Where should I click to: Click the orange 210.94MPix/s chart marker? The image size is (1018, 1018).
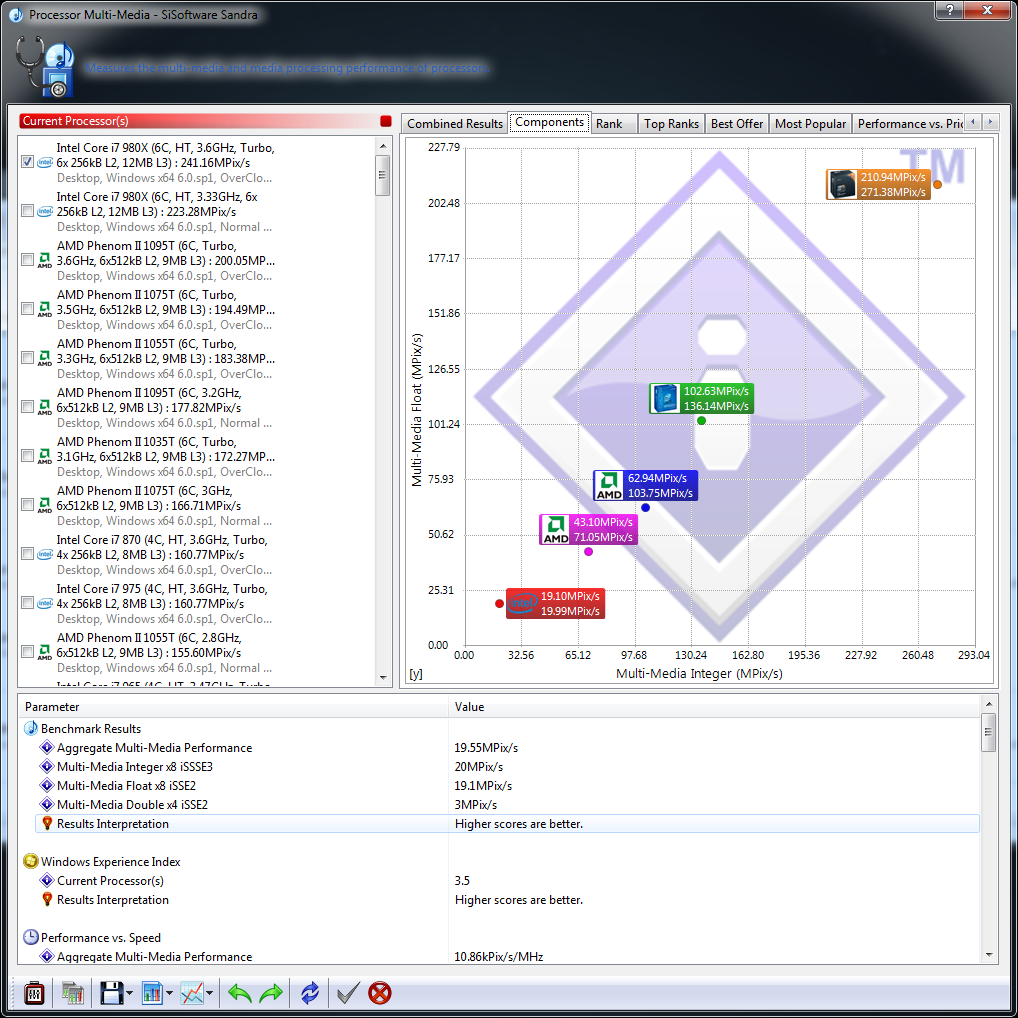tap(937, 184)
